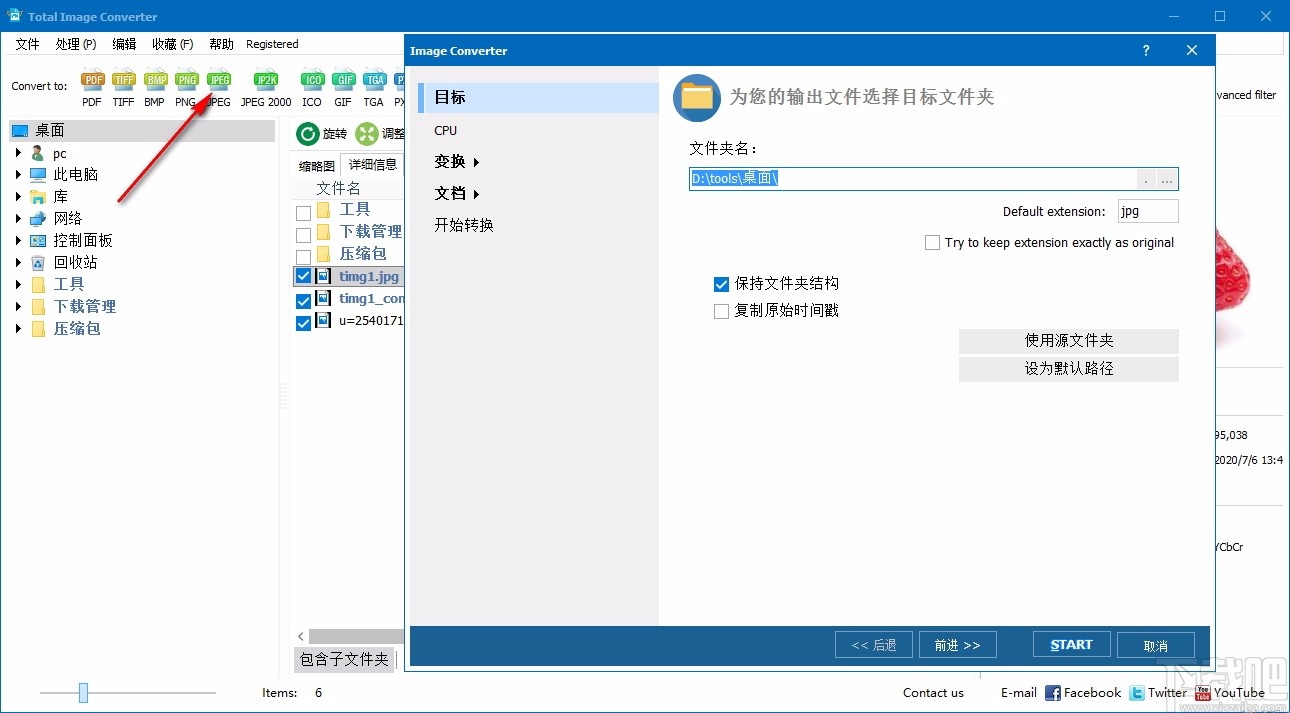
Task: Open the YouTube link in status bar
Action: [x=1229, y=692]
